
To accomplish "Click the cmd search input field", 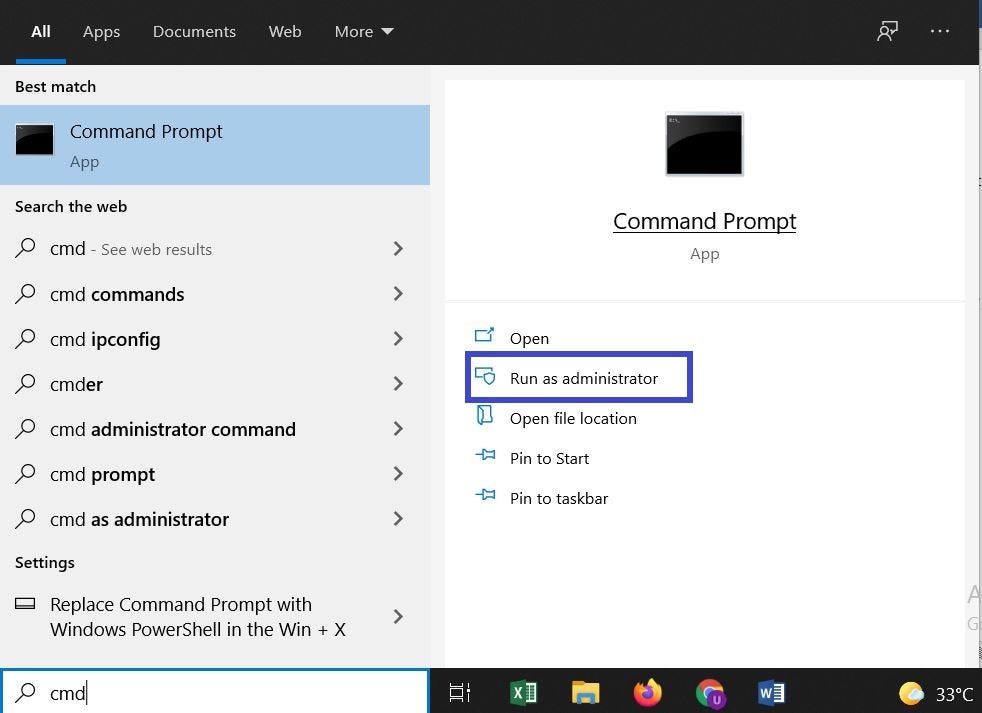I will pos(200,692).
